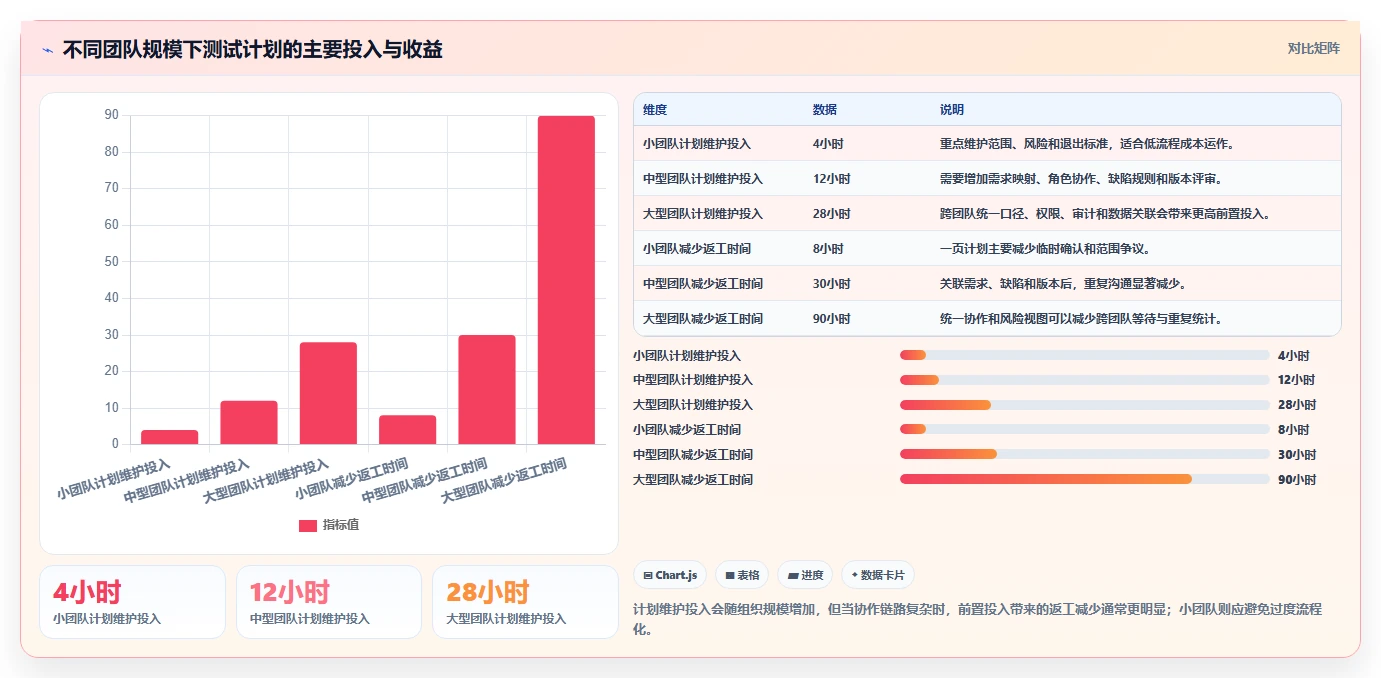Click the page title 不同团队规模下测试计划

click(x=252, y=49)
